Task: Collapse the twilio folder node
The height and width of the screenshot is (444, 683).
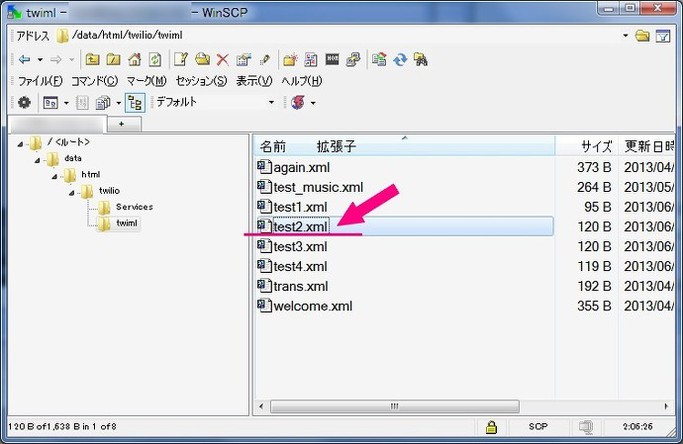Action: tap(71, 193)
